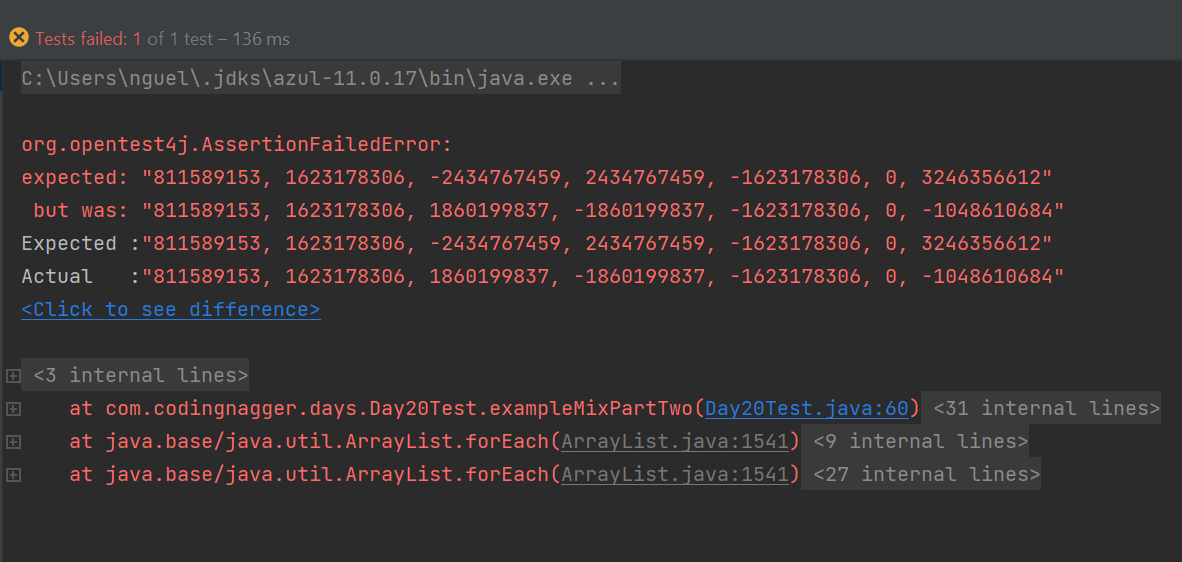Click the plus gutter icon on the last ArrayList.forEach line
The image size is (1182, 562).
12,475
